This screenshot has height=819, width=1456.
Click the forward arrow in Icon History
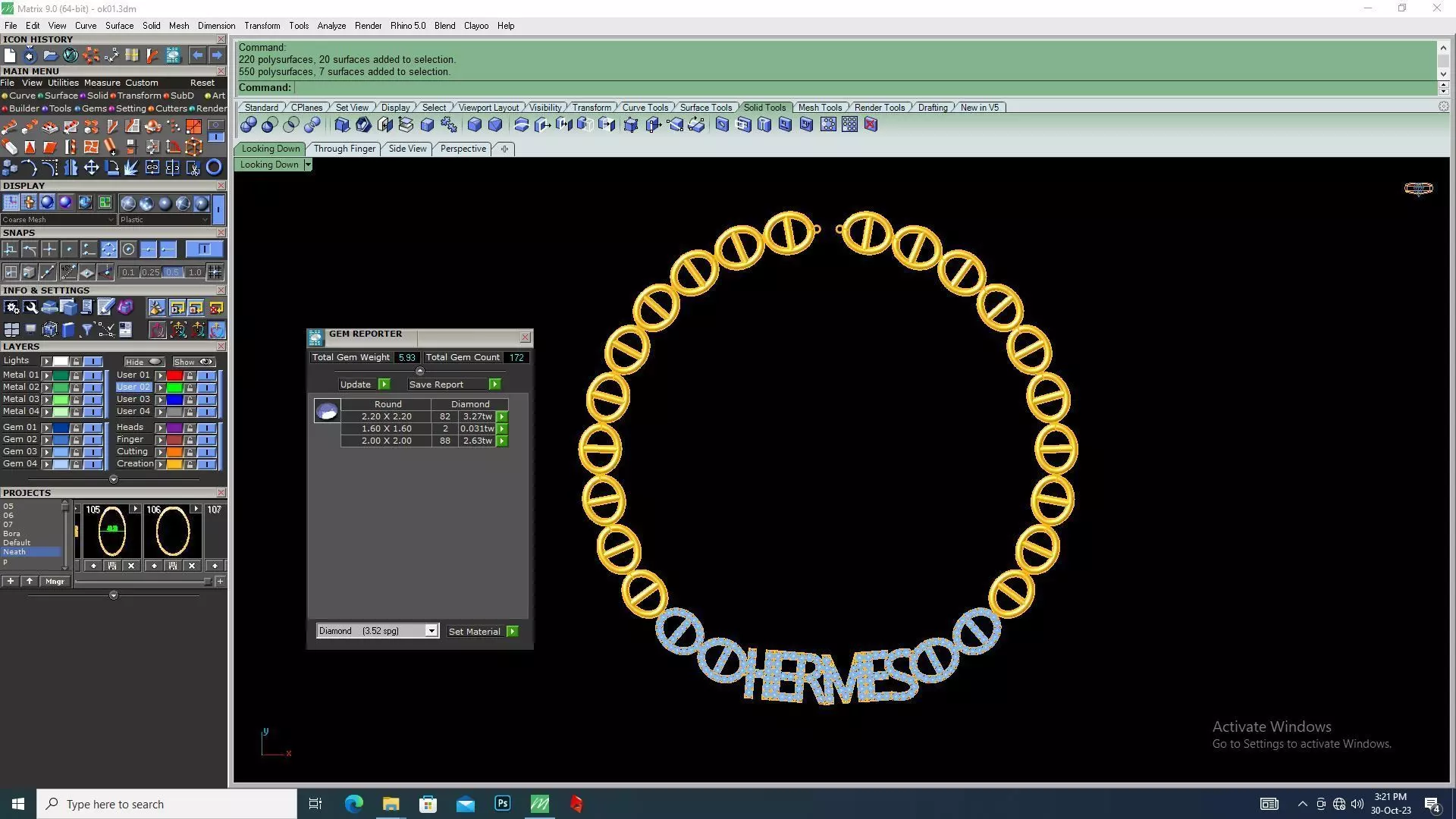(217, 55)
